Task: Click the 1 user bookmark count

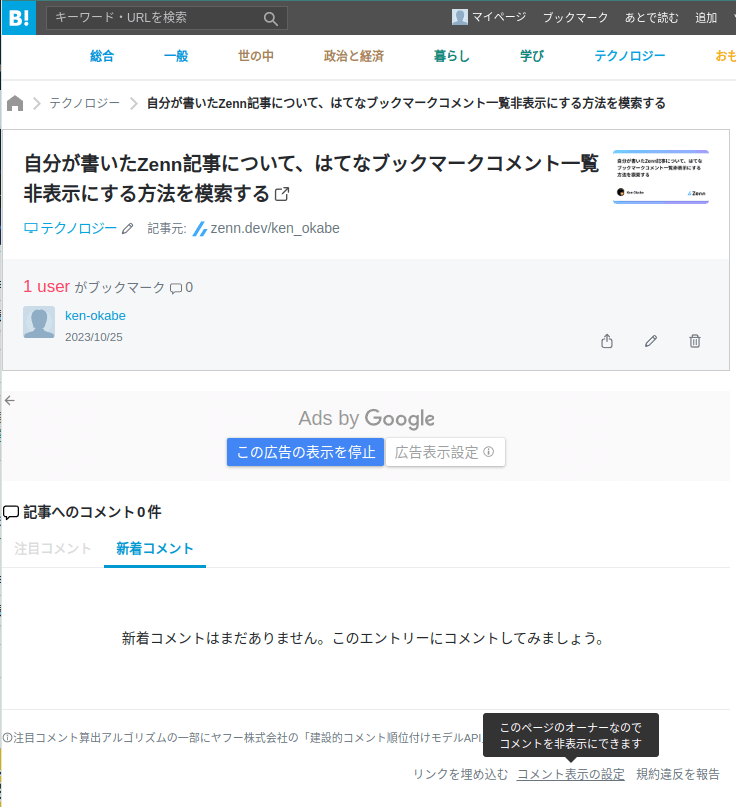Action: (46, 286)
